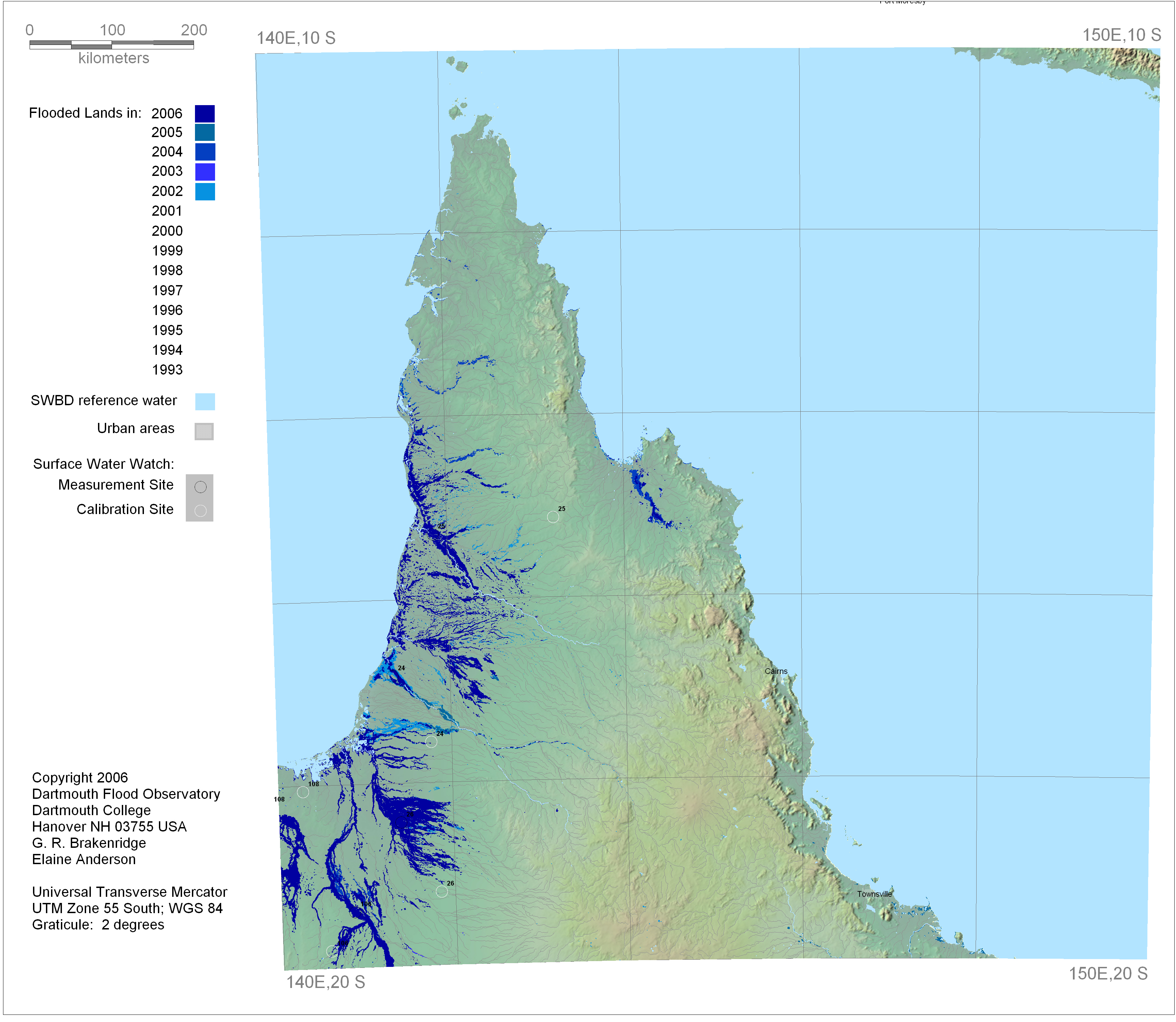Screen dimensions: 1176x1022
Task: Click the Cairns city label
Action: (775, 671)
